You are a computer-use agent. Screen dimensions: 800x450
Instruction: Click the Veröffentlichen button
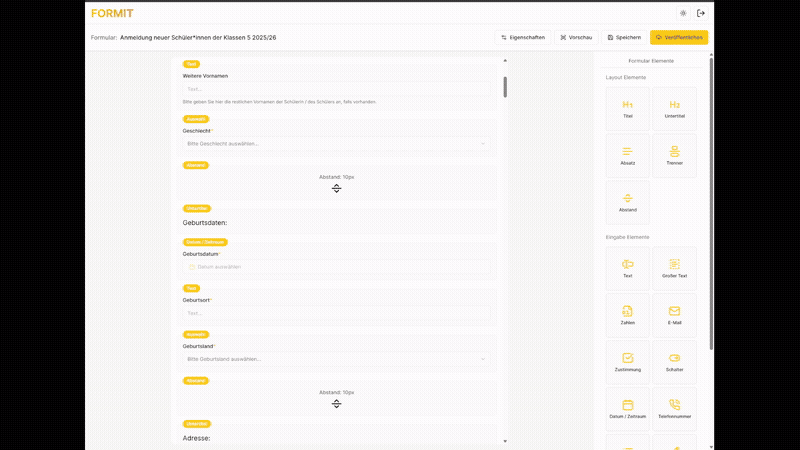click(x=678, y=37)
